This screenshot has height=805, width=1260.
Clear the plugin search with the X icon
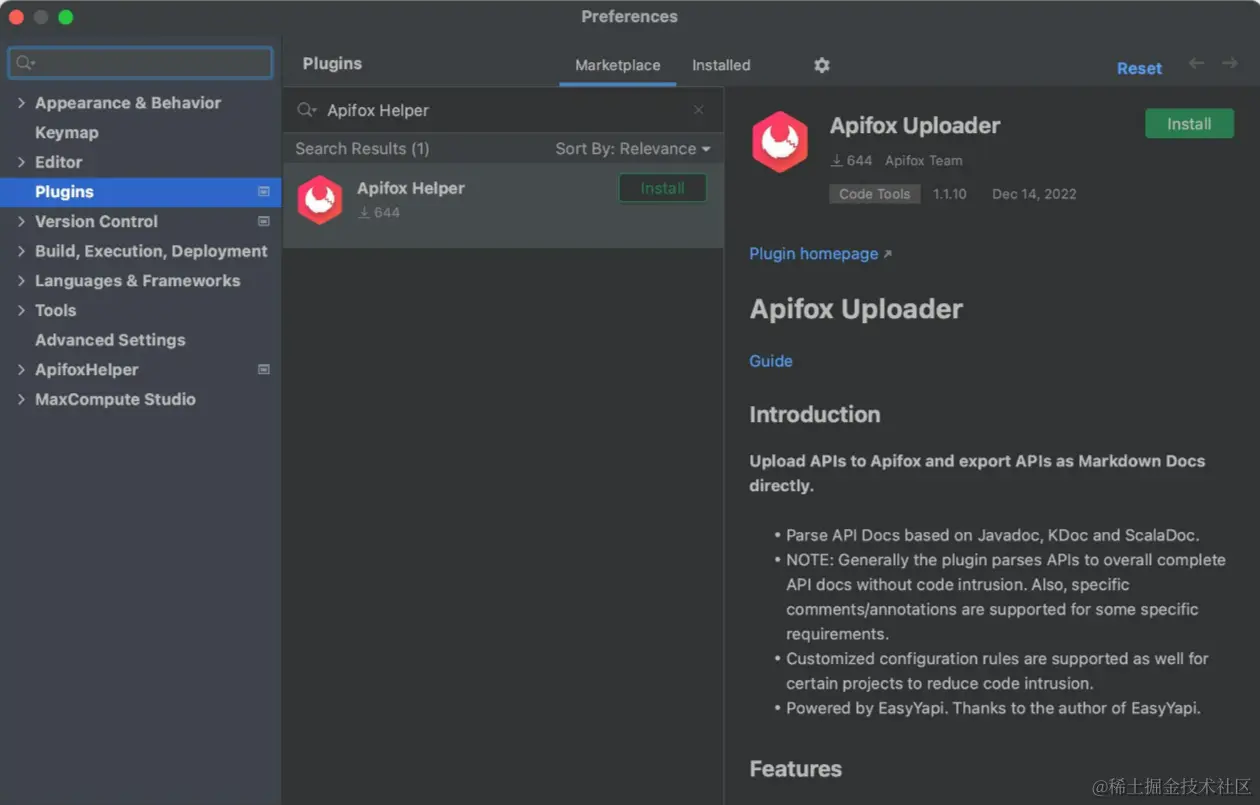[699, 110]
